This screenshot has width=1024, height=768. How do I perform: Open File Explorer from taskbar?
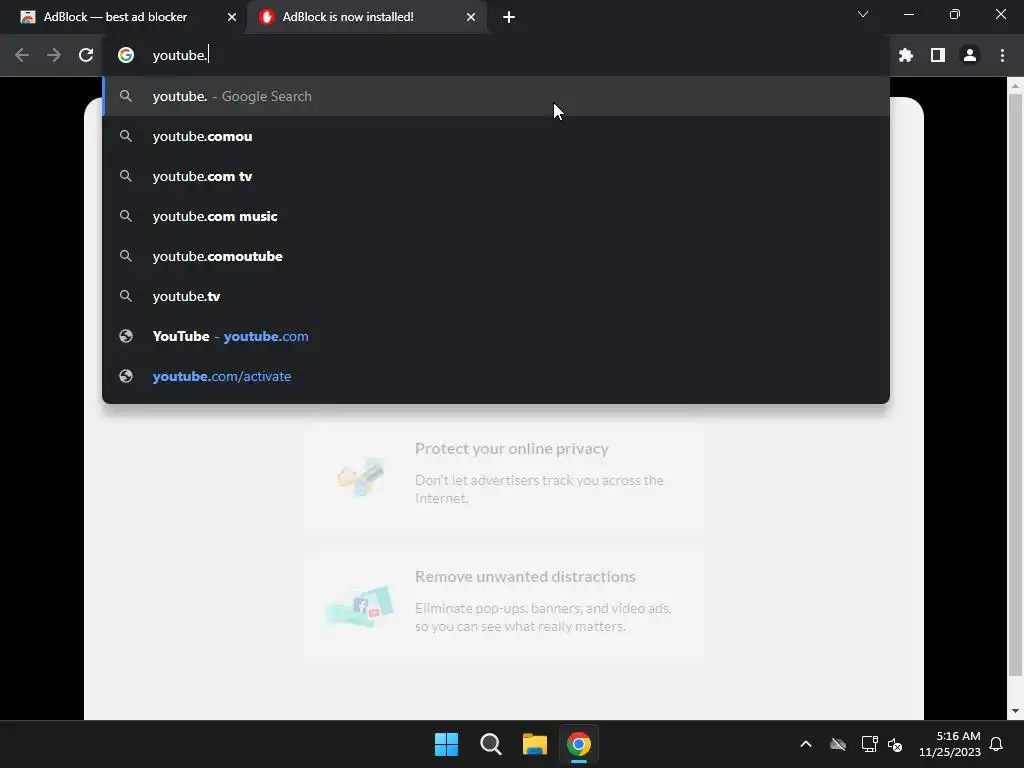tap(535, 744)
